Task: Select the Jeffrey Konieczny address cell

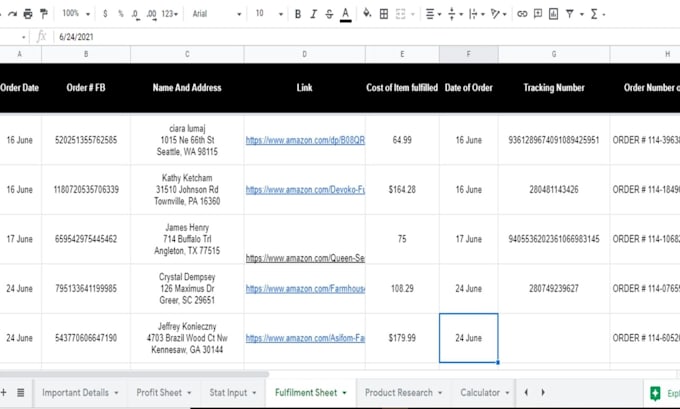Action: click(187, 338)
